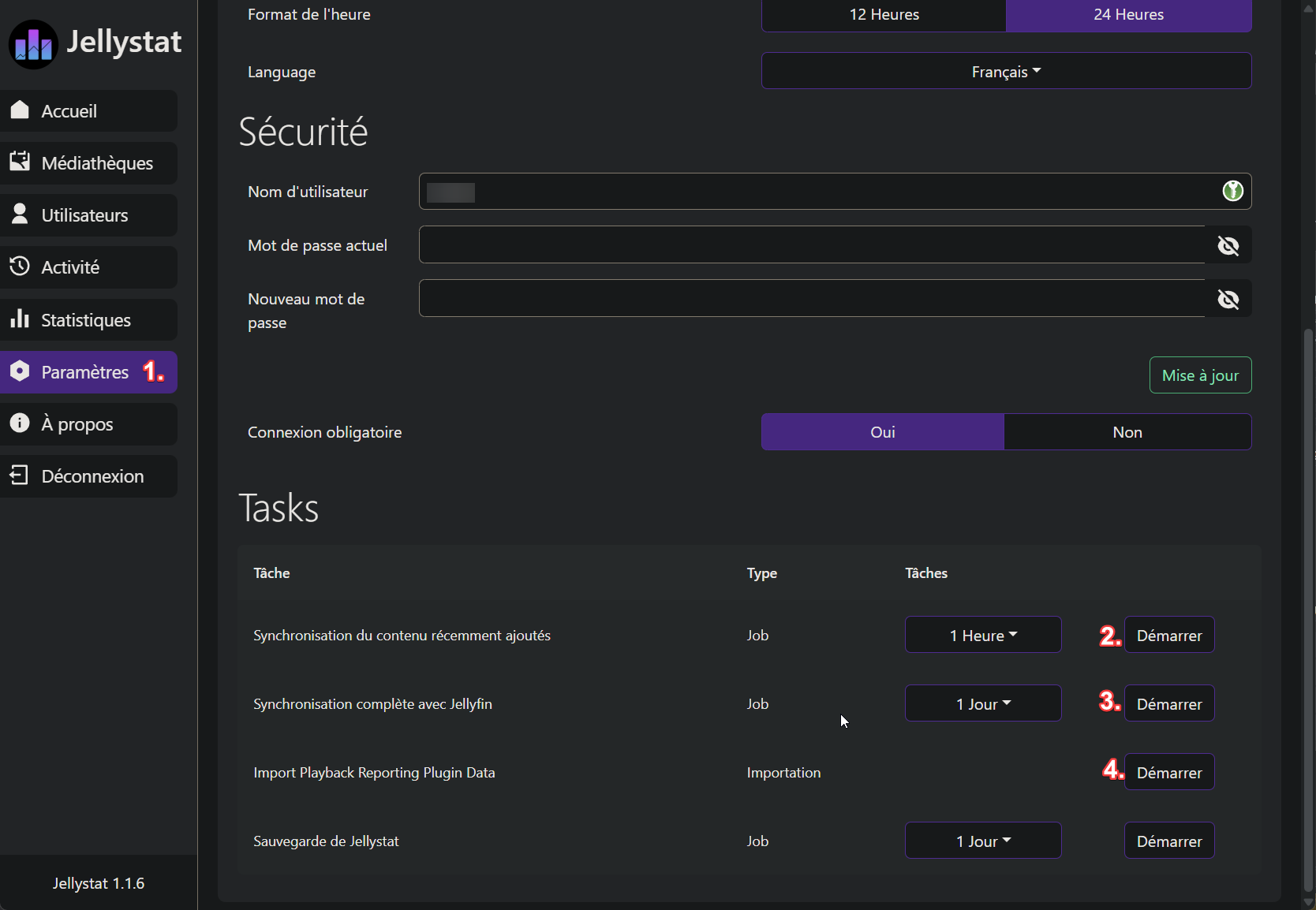Click the À propos info icon
The width and height of the screenshot is (1316, 910).
[20, 423]
